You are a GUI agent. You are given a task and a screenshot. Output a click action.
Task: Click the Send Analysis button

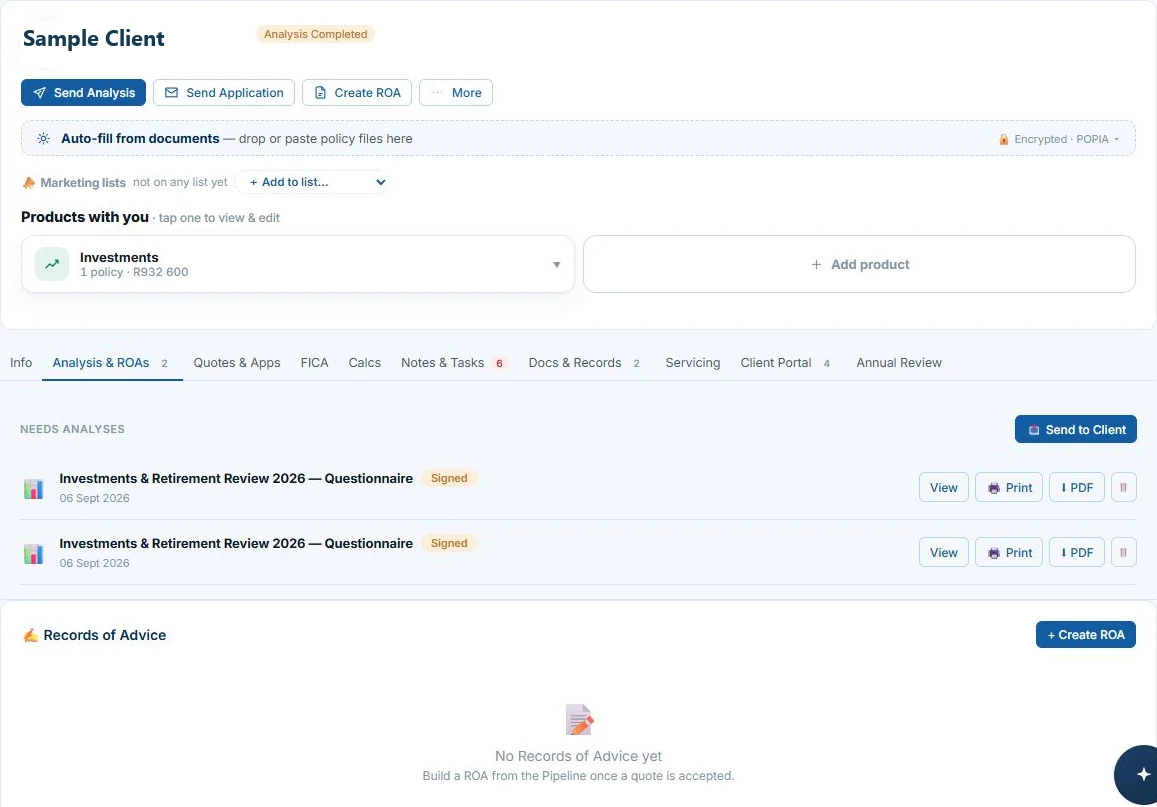click(x=83, y=92)
